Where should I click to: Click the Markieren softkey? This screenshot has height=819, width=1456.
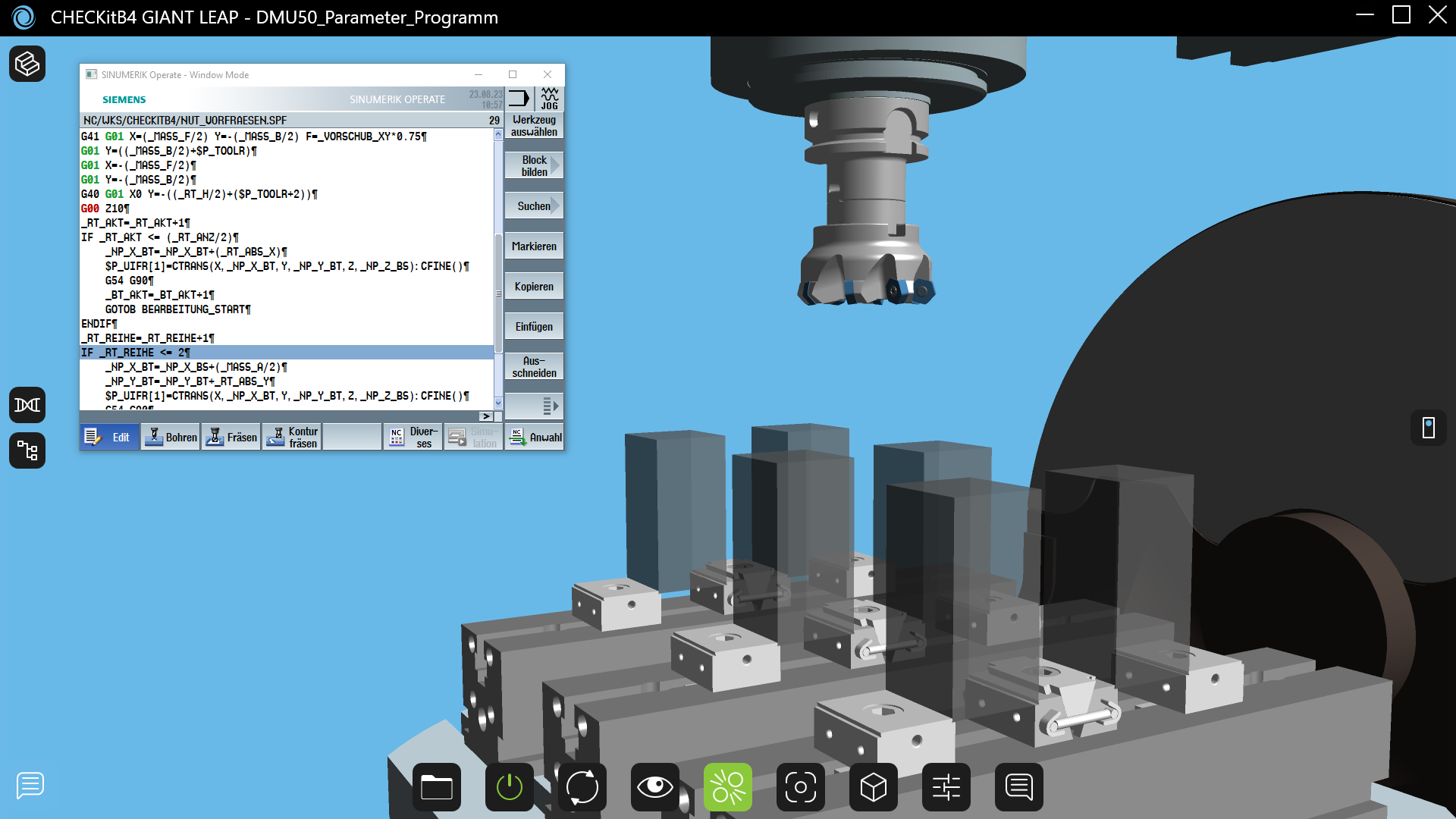[534, 246]
